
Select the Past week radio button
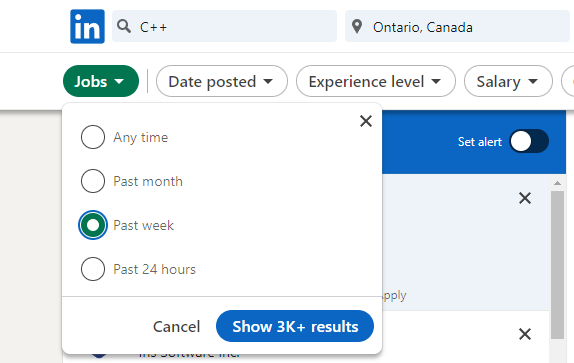93,225
